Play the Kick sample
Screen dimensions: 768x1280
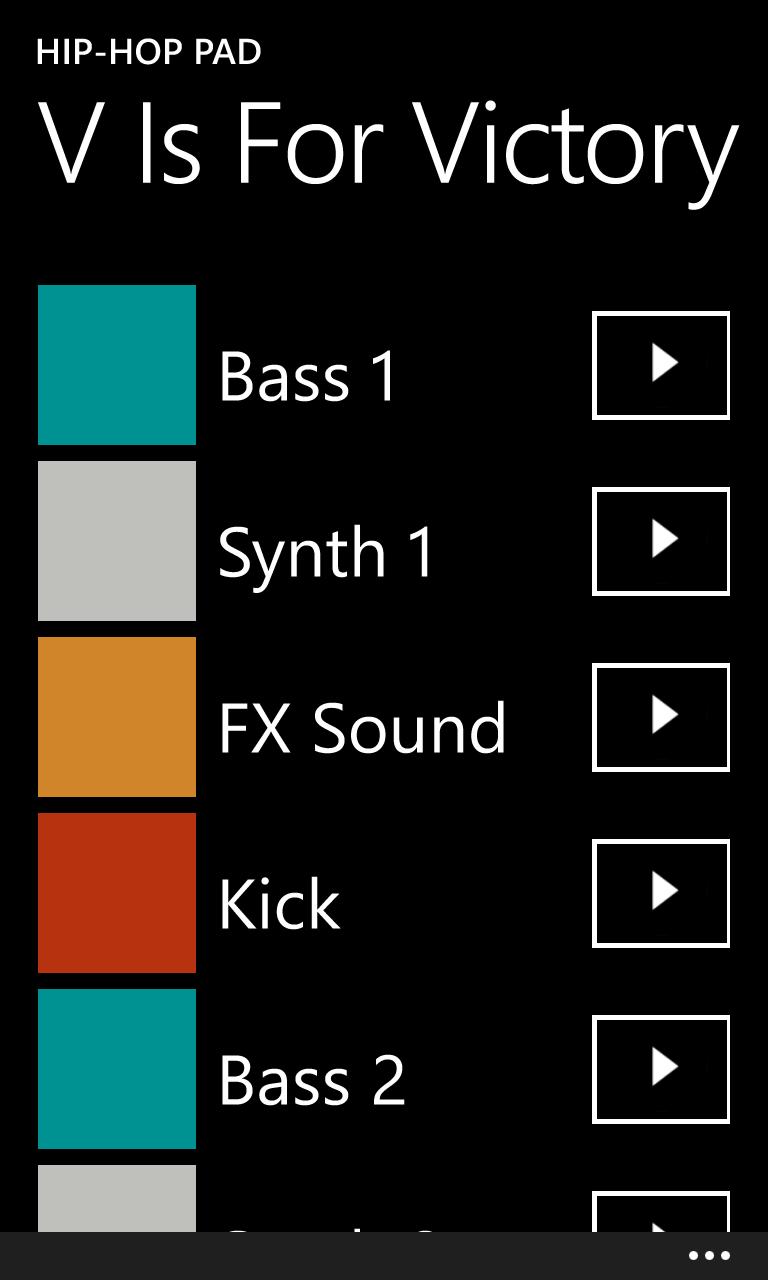[x=661, y=893]
